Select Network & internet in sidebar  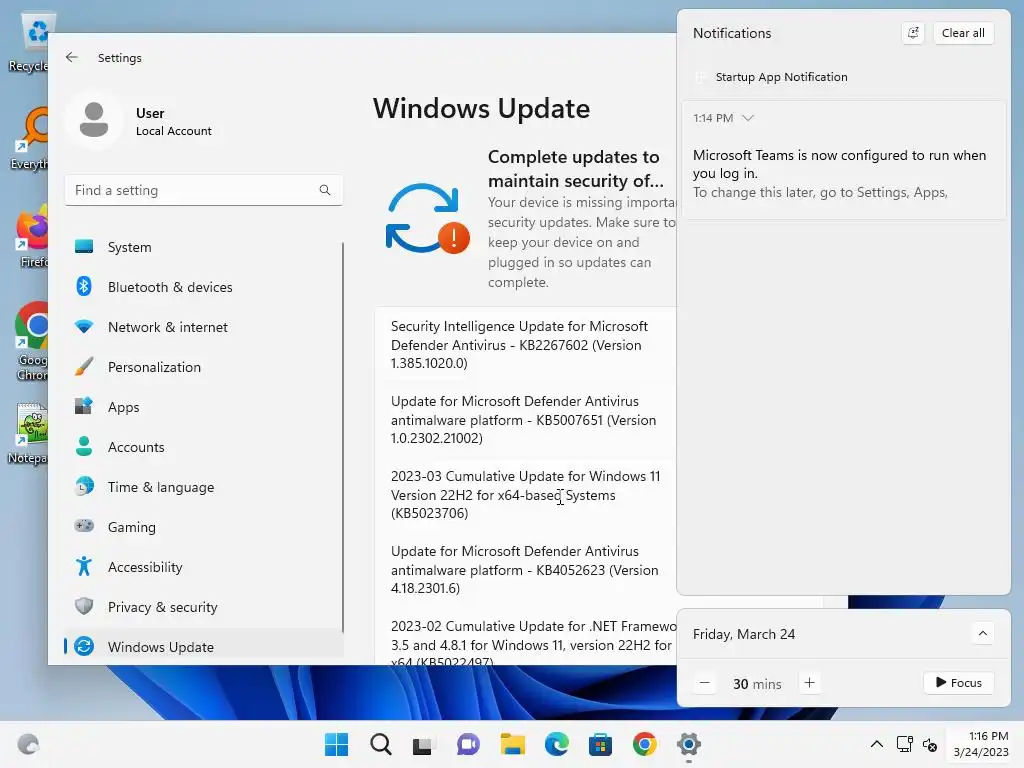pos(204,327)
